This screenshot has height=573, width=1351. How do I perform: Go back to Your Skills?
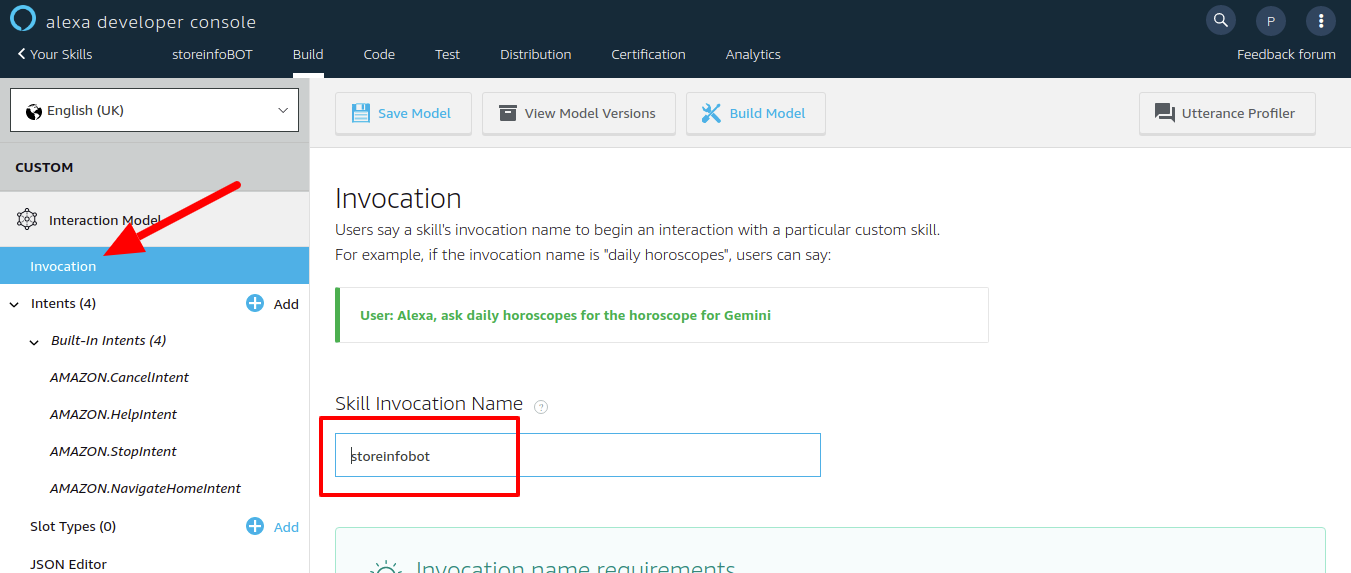(x=55, y=54)
